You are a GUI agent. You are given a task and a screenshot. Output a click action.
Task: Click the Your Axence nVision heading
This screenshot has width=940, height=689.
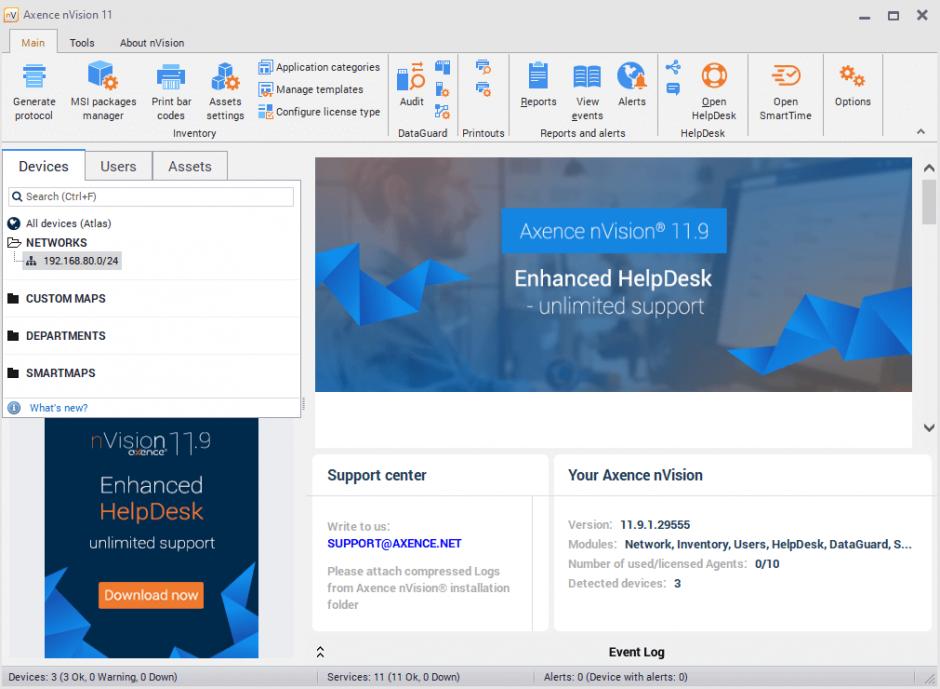[x=635, y=475]
